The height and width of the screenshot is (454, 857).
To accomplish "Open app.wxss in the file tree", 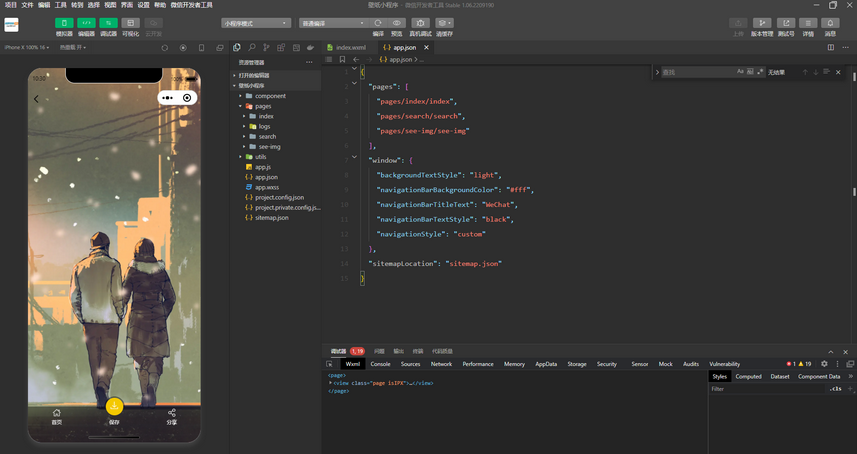I will point(265,187).
